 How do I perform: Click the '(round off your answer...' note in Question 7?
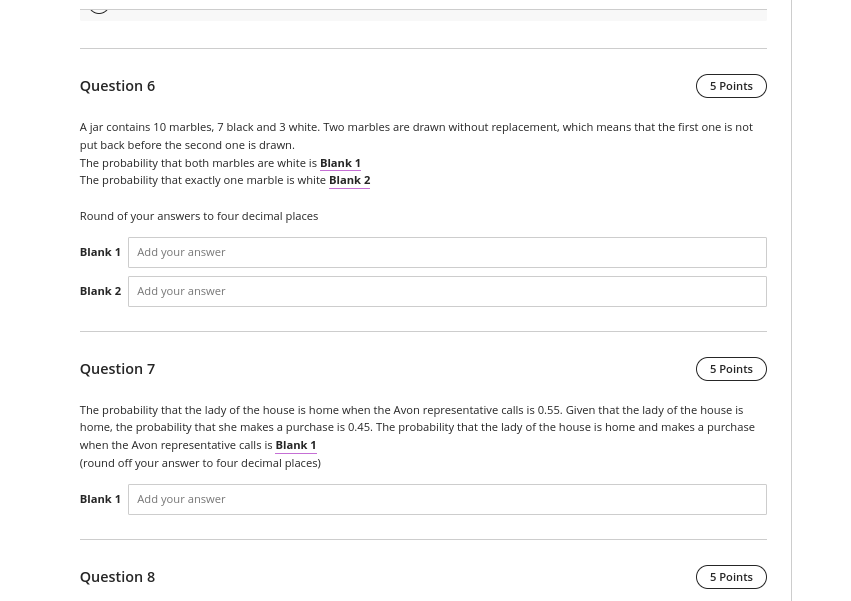(200, 464)
